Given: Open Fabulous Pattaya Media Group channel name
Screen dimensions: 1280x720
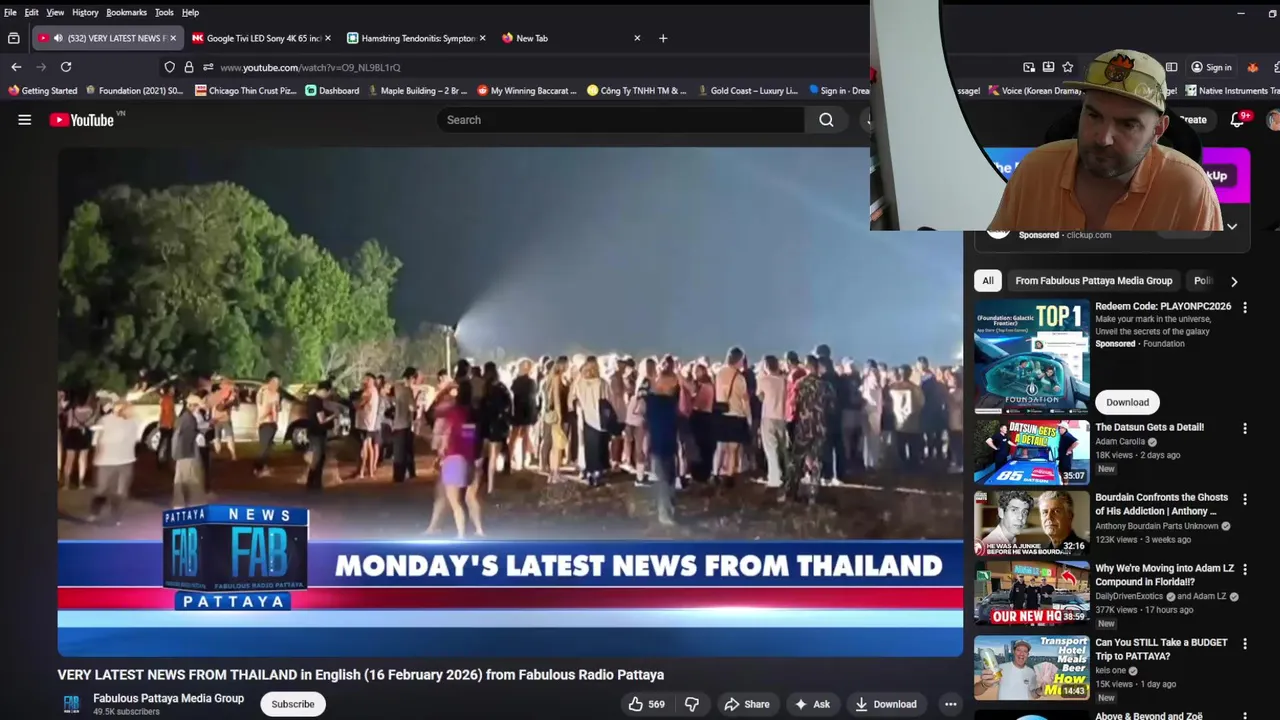Looking at the screenshot, I should [168, 698].
